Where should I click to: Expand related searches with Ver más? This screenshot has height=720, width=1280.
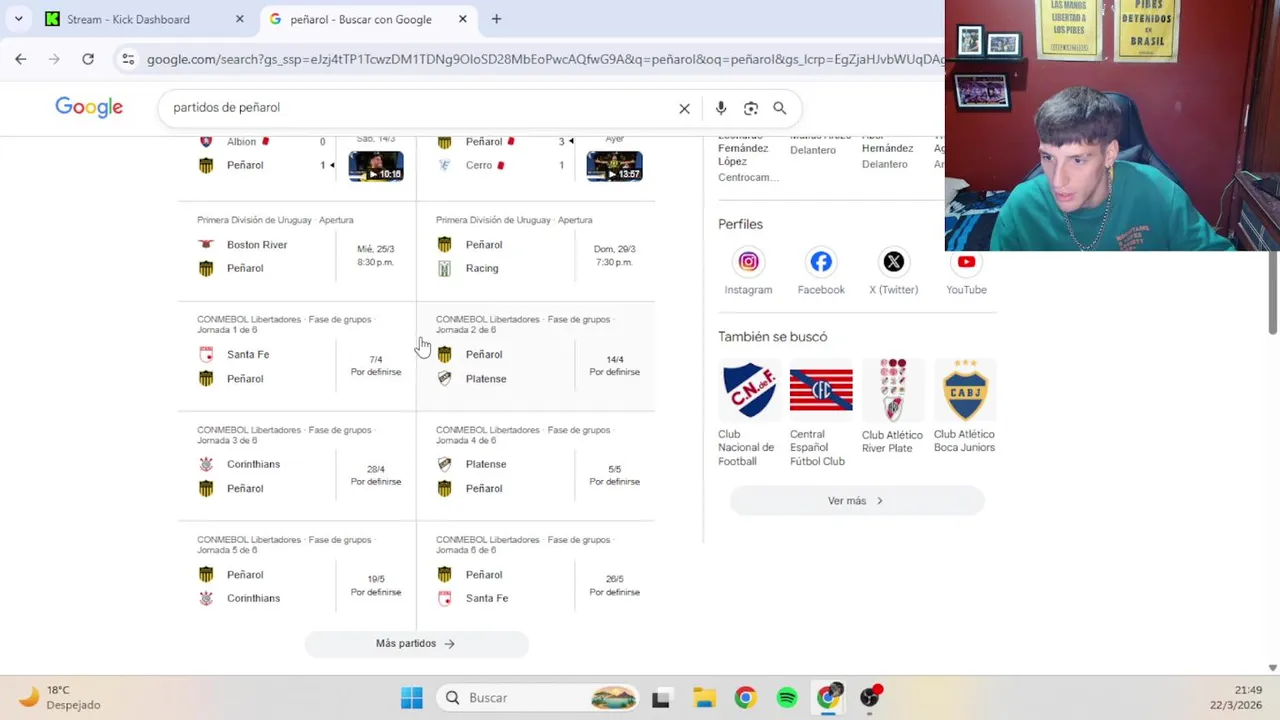tap(857, 501)
